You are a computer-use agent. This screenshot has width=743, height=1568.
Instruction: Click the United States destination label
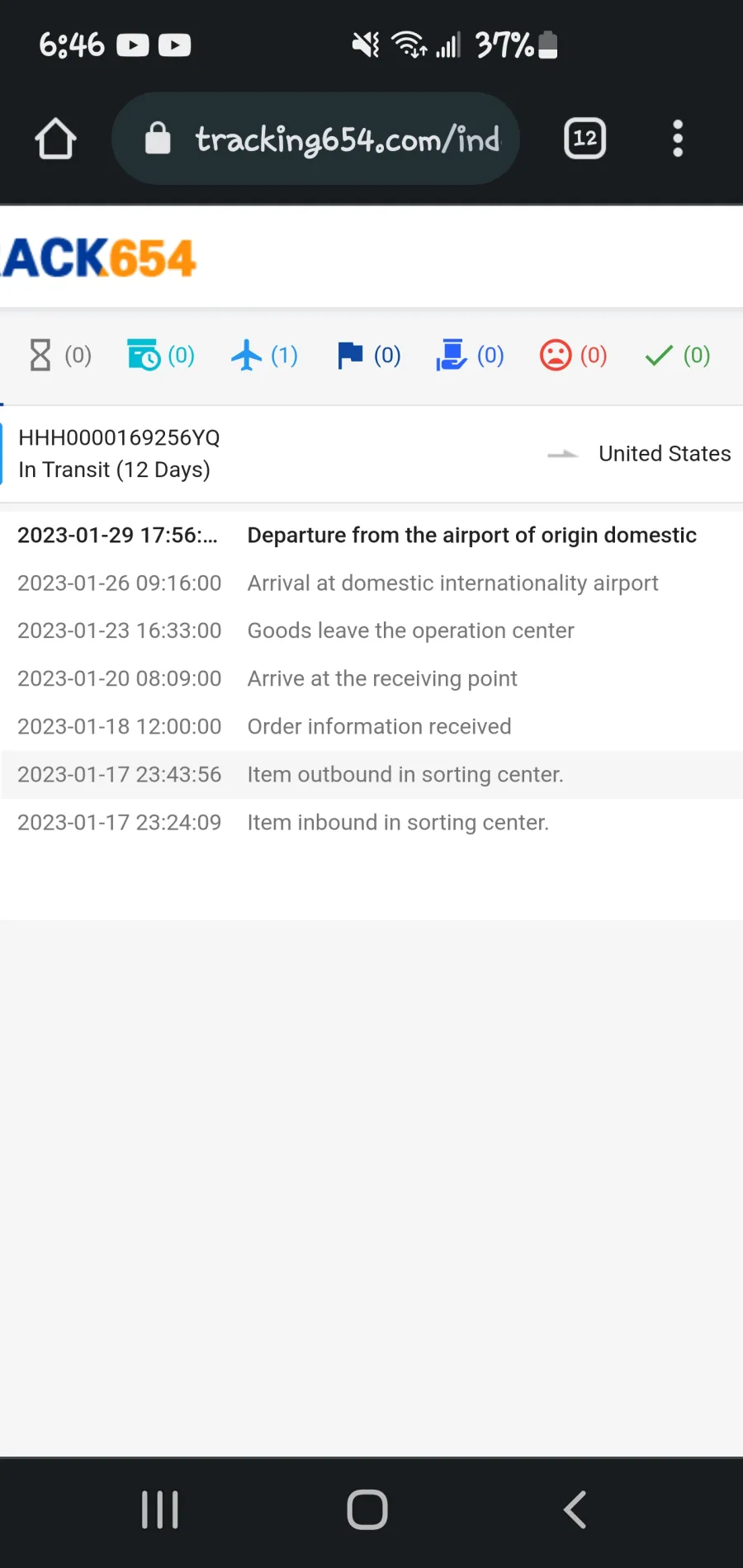point(665,454)
